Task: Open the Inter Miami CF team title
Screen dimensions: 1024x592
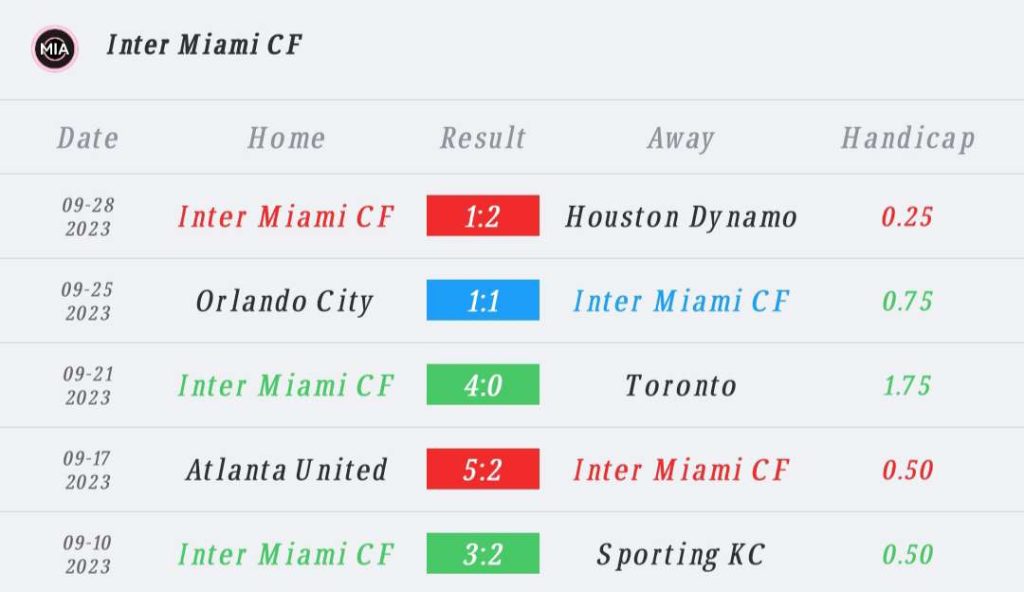Action: tap(204, 45)
